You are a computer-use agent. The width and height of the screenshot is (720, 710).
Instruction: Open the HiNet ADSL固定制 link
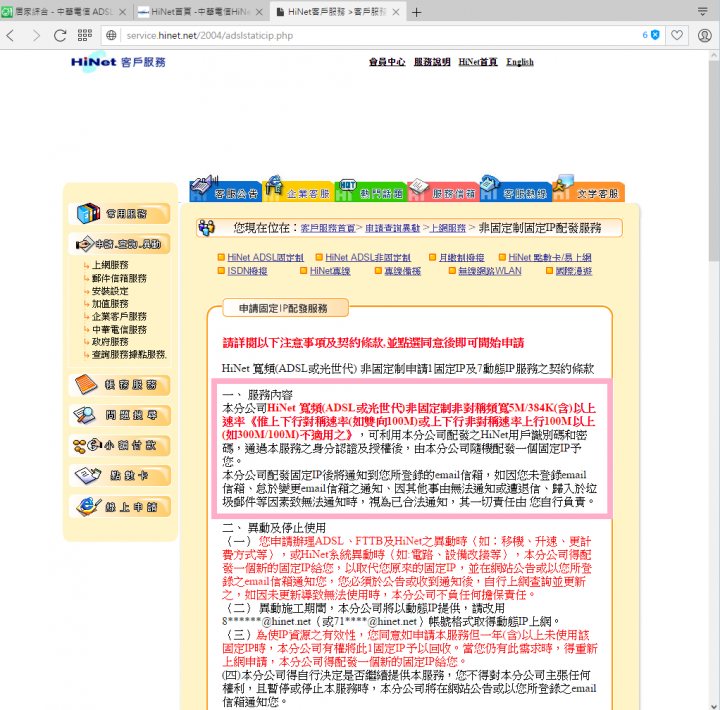[x=265, y=258]
